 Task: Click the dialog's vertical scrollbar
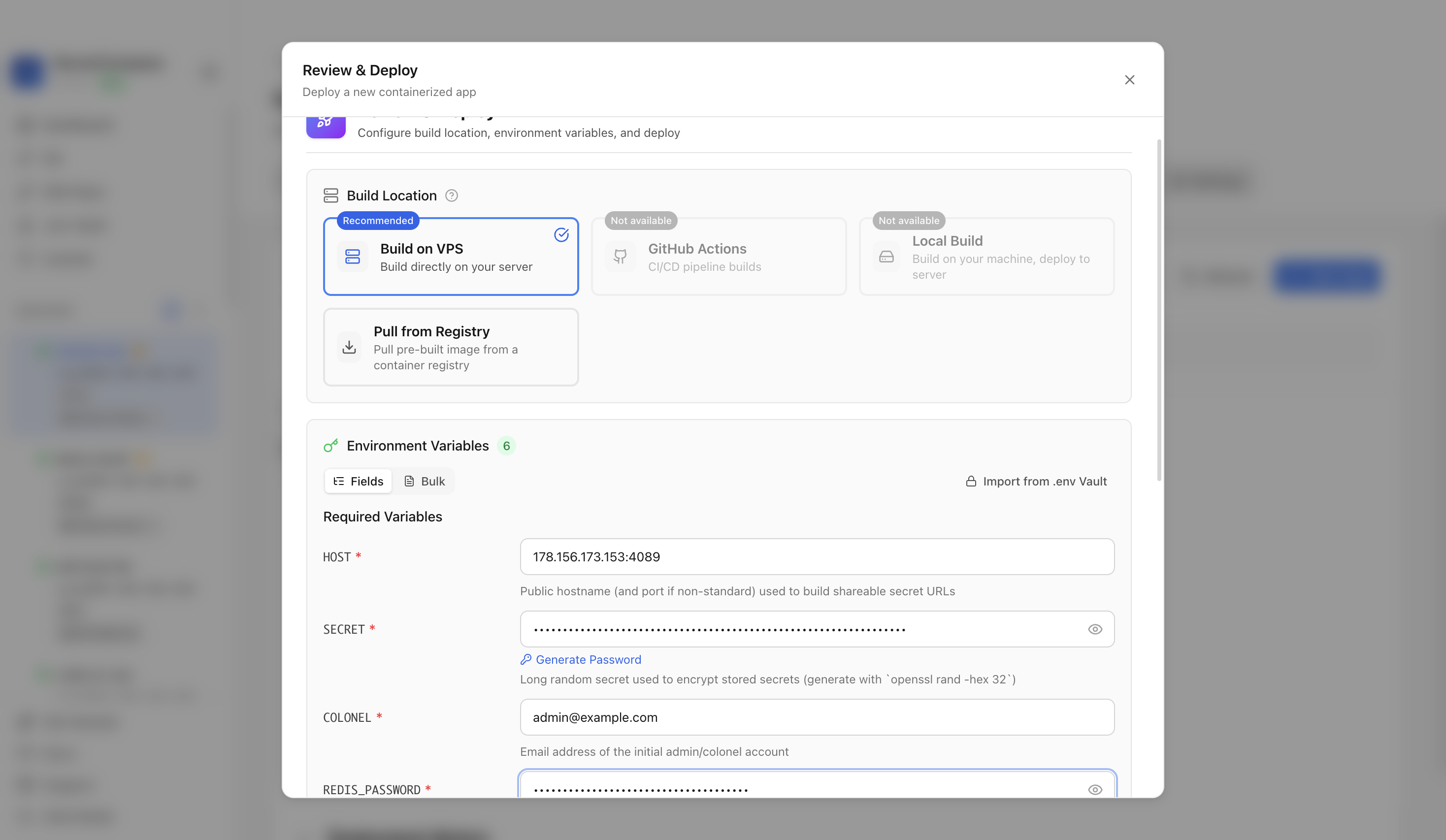click(x=1158, y=310)
